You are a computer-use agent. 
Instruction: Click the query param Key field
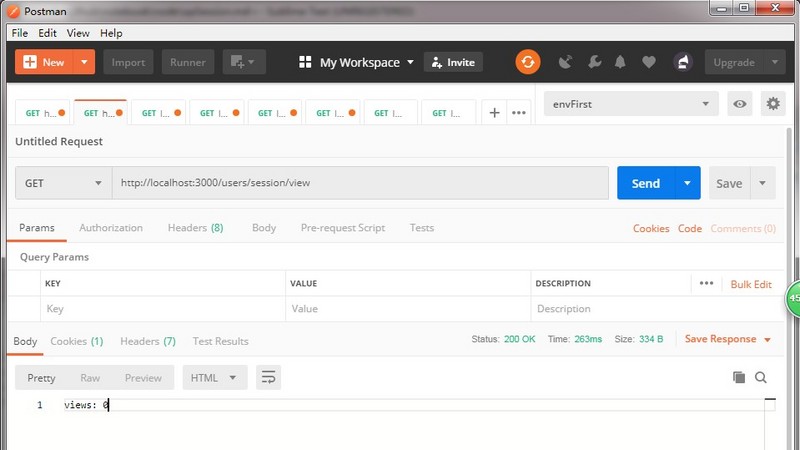[x=163, y=309]
